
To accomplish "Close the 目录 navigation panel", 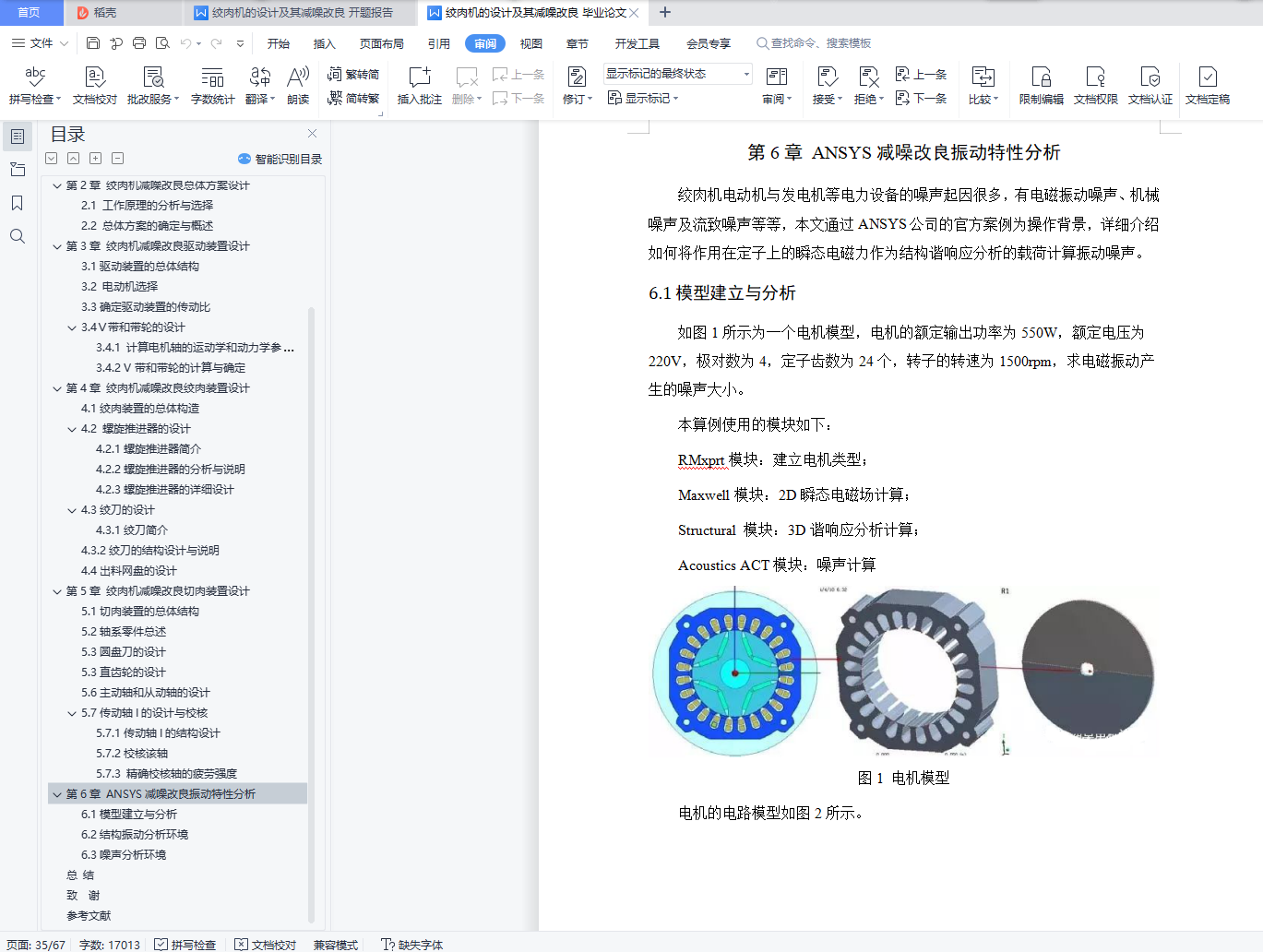I will (312, 134).
